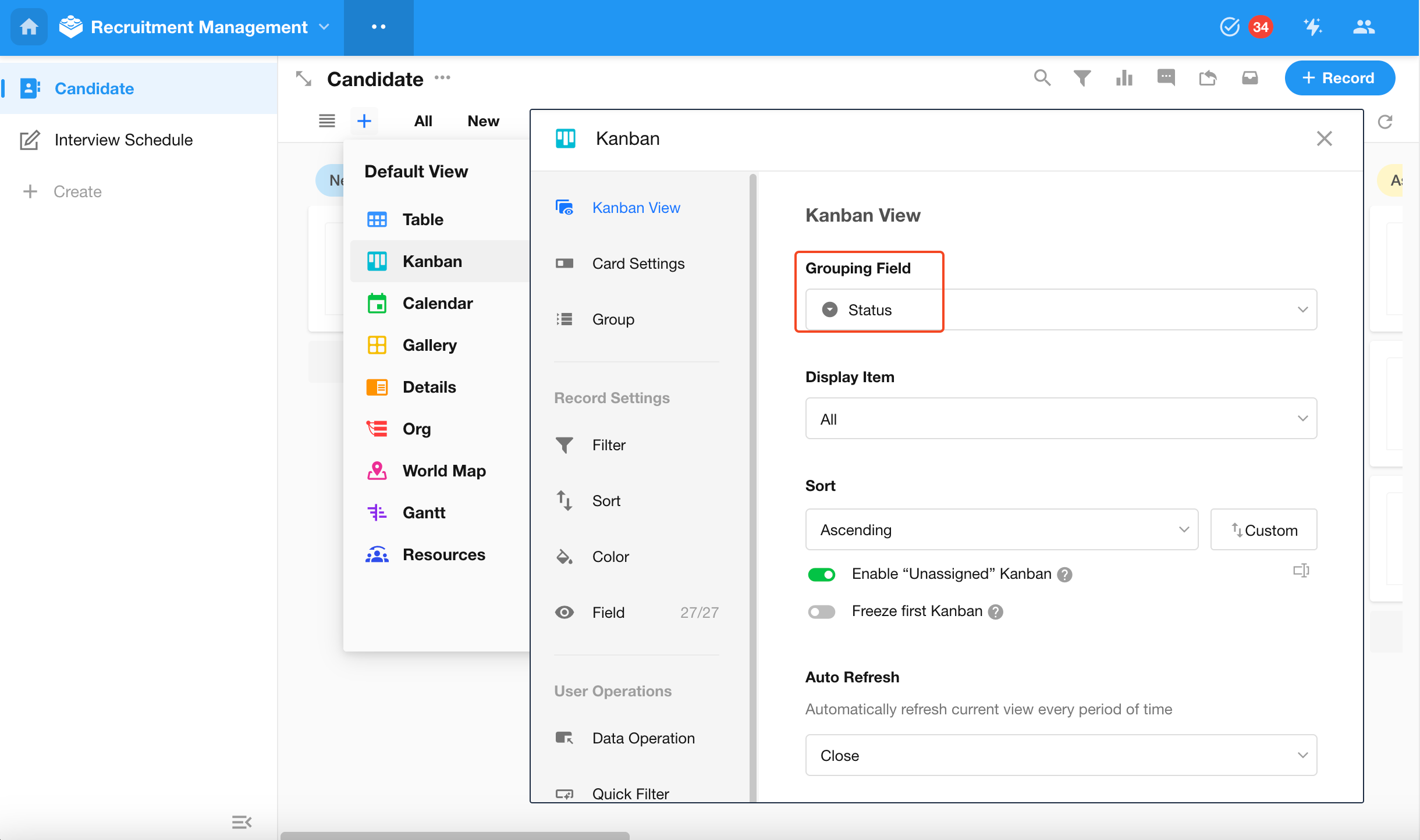
Task: Select Org view type
Action: pos(440,429)
